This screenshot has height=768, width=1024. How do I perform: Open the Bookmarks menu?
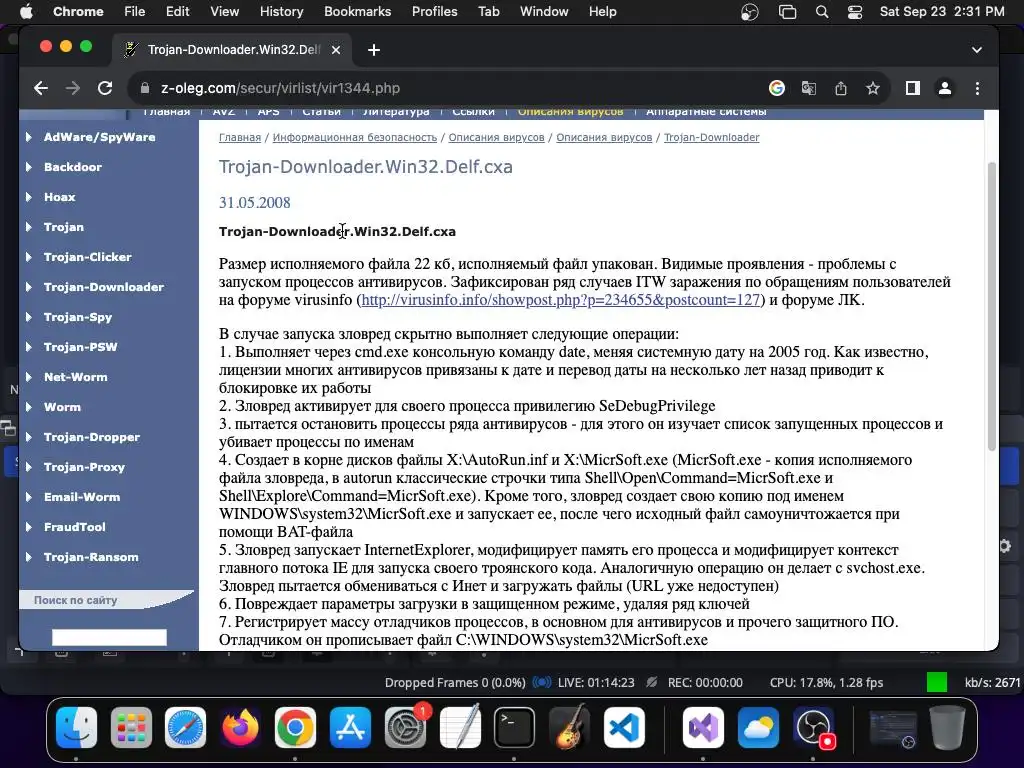click(x=357, y=12)
